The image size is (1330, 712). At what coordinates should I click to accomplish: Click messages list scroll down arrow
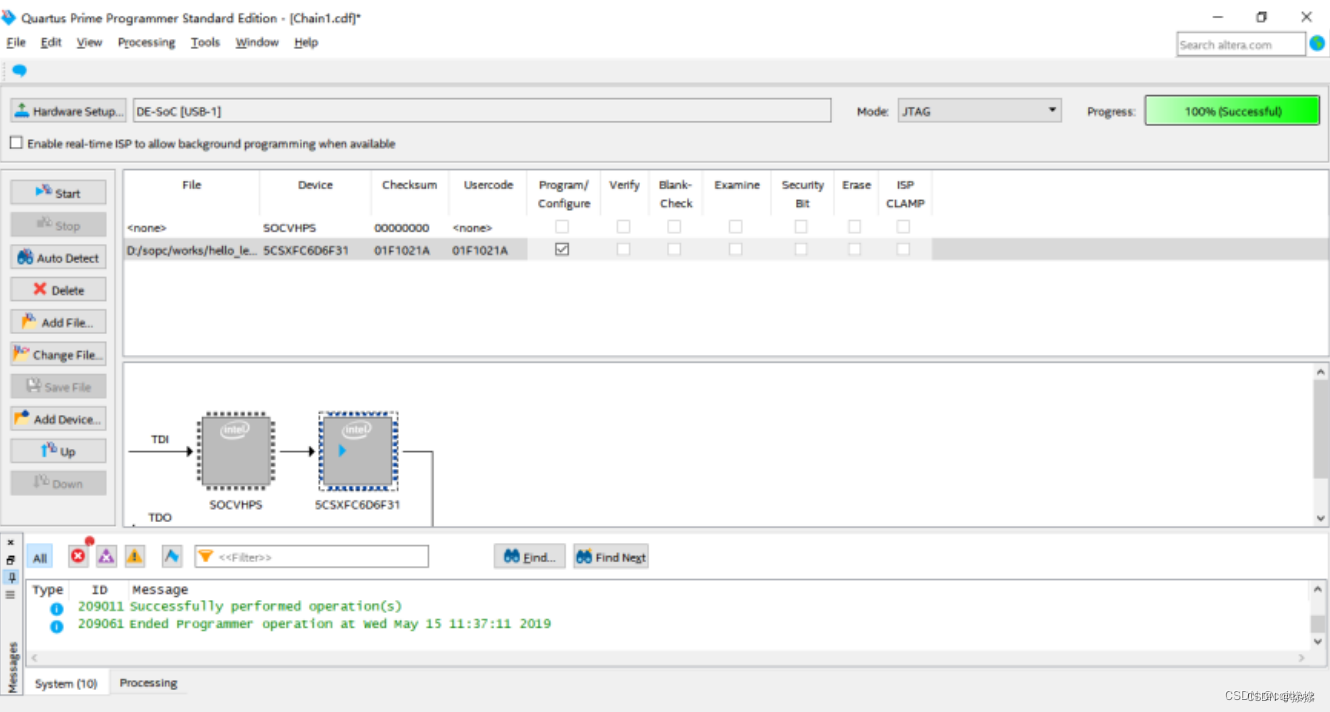pos(1318,642)
